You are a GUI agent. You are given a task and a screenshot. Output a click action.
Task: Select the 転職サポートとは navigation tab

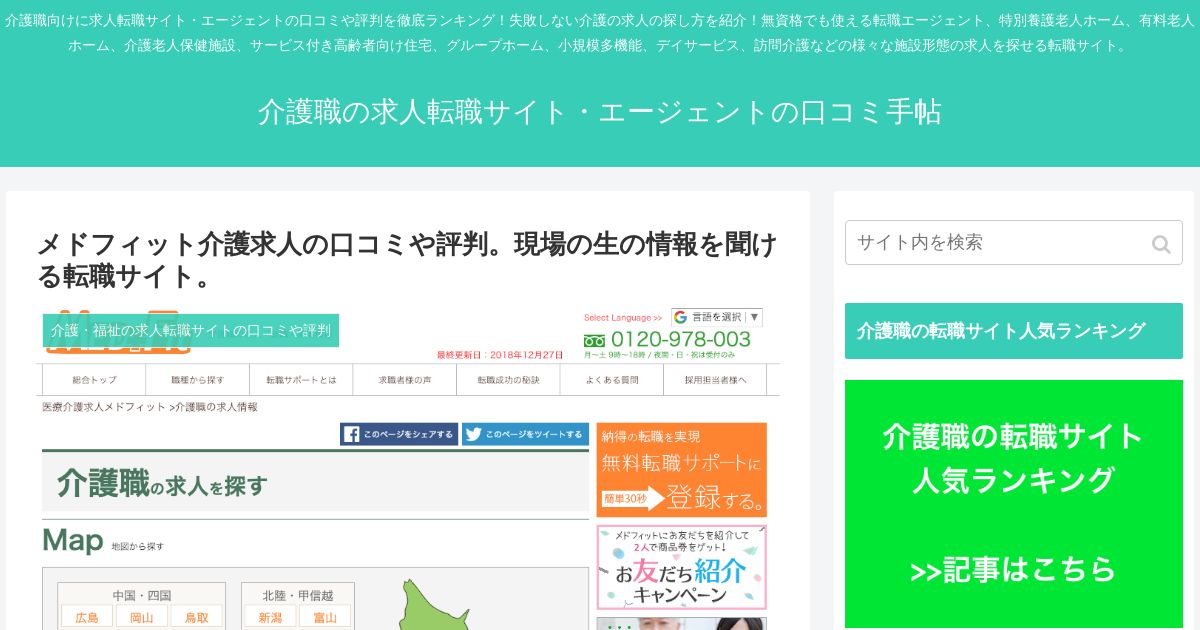point(301,380)
